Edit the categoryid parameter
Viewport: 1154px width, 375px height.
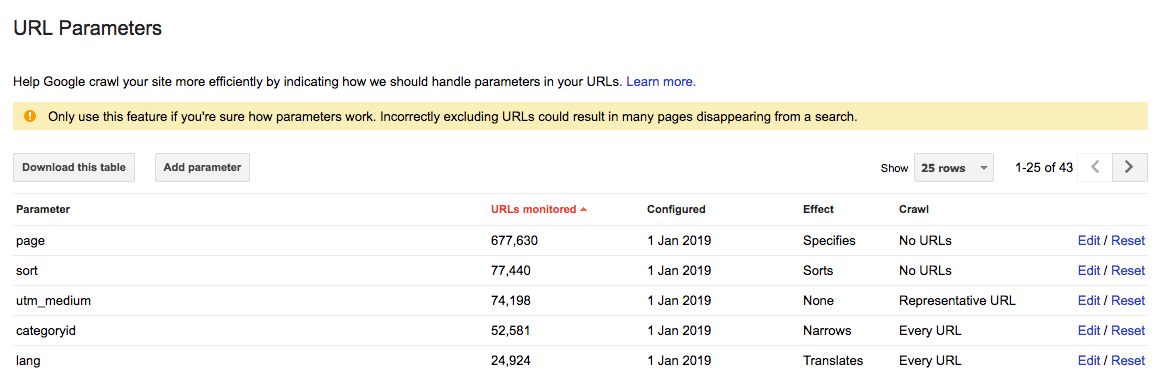(x=1088, y=331)
